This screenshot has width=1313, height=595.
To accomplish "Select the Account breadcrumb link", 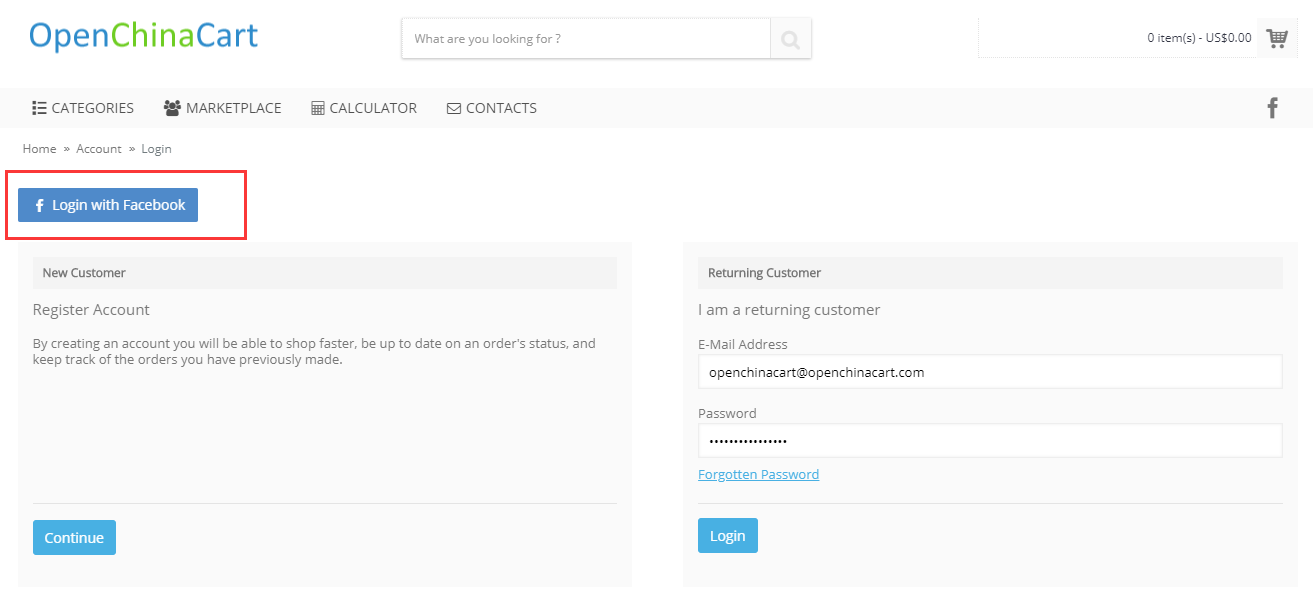I will 99,148.
